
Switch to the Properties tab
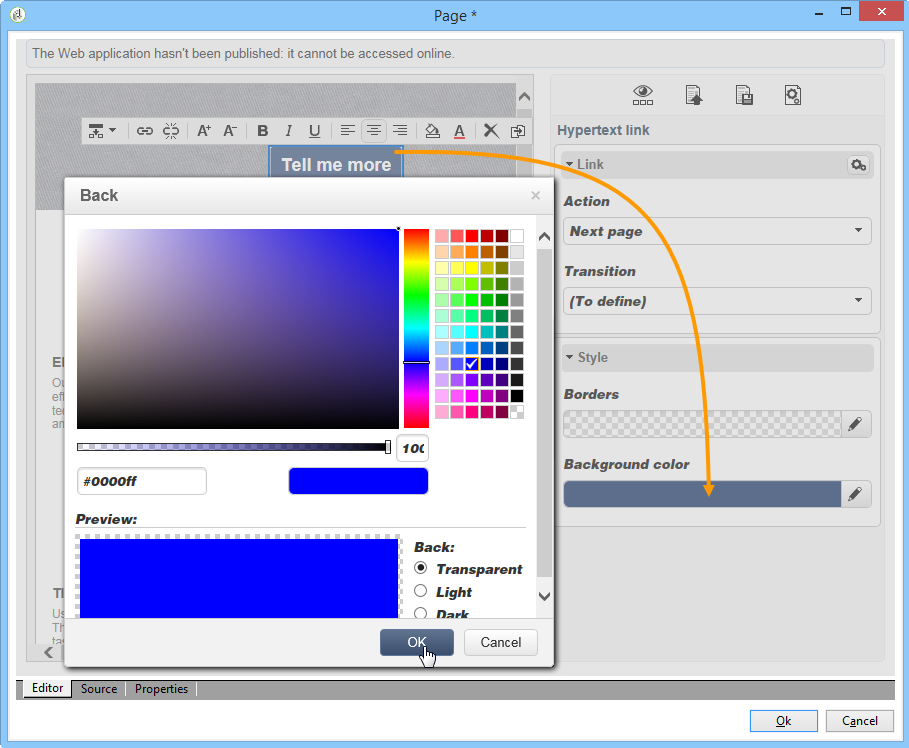162,689
